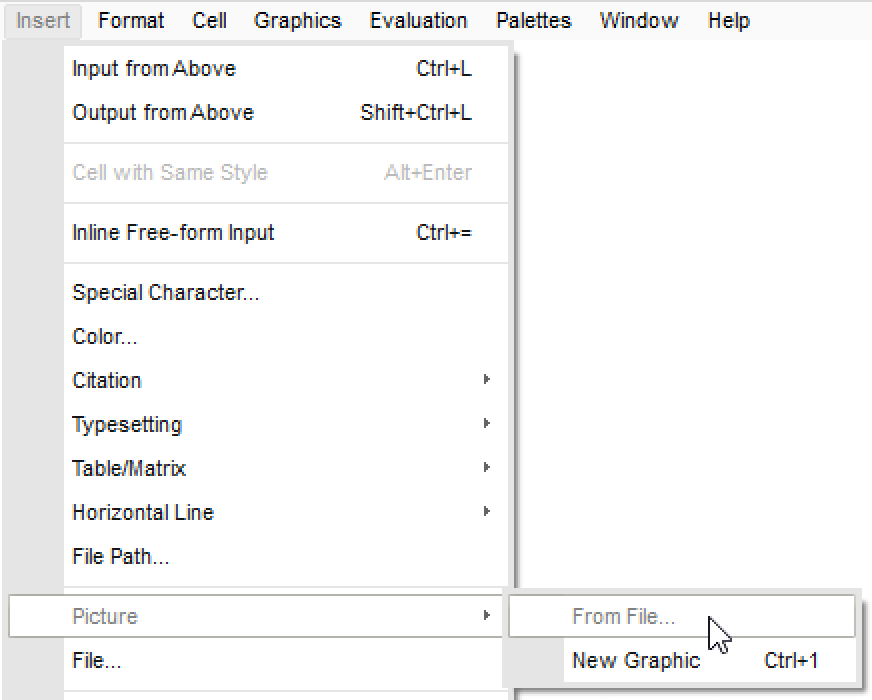Expand the Table/Matrix submenu
Image resolution: width=872 pixels, height=700 pixels.
pos(129,469)
